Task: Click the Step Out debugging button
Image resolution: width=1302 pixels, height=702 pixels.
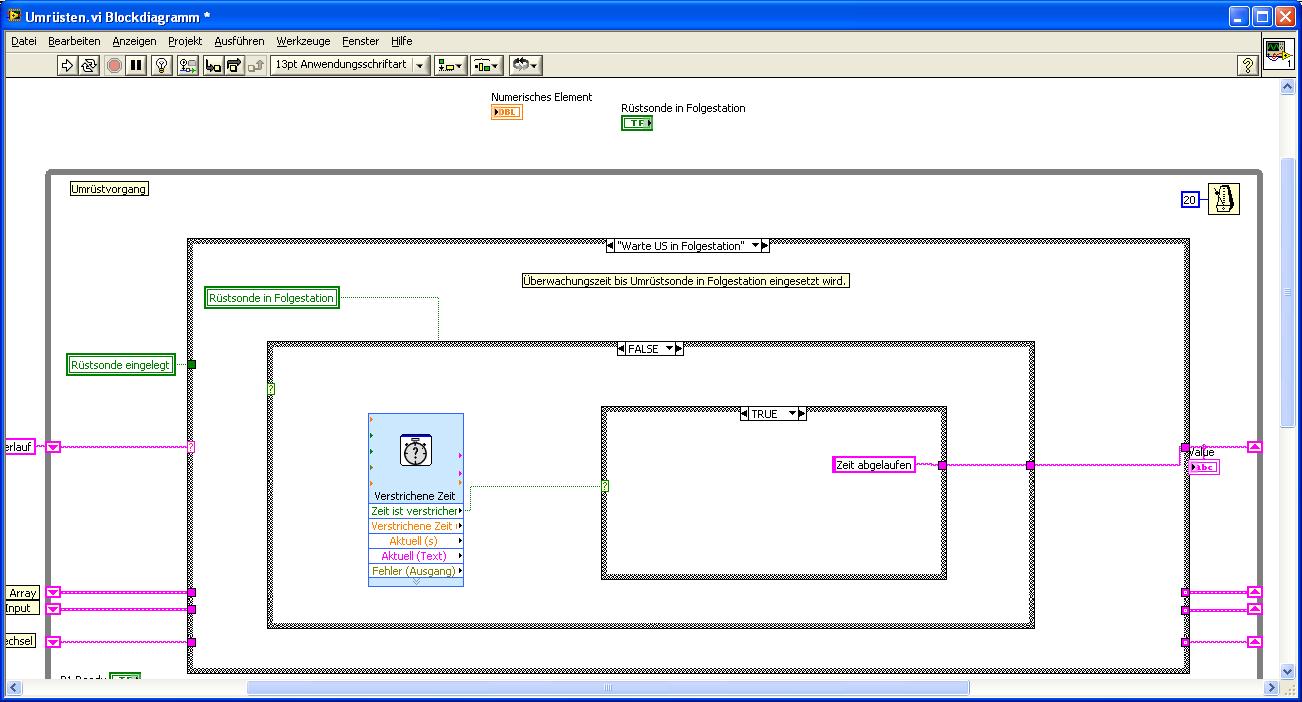Action: tap(256, 65)
